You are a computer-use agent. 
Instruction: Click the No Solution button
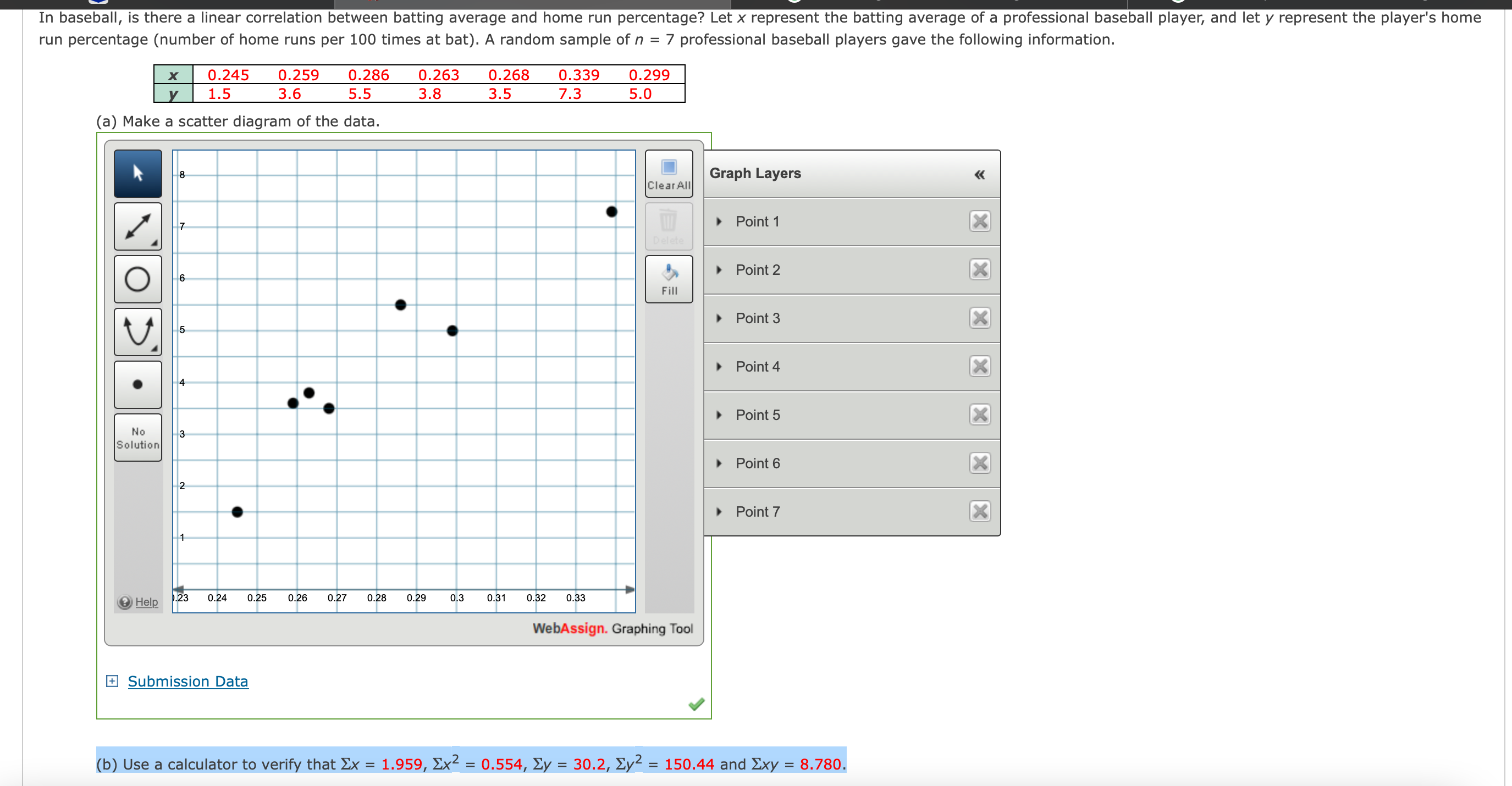pyautogui.click(x=137, y=438)
